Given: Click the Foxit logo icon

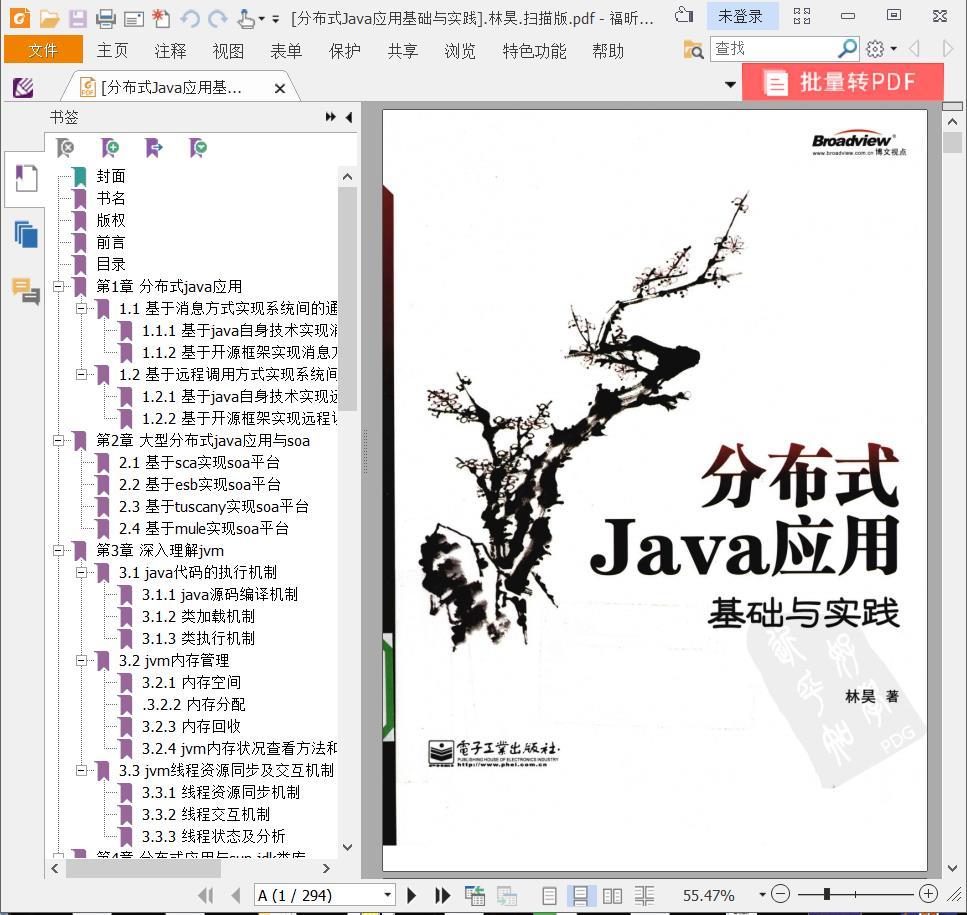Looking at the screenshot, I should (x=20, y=18).
